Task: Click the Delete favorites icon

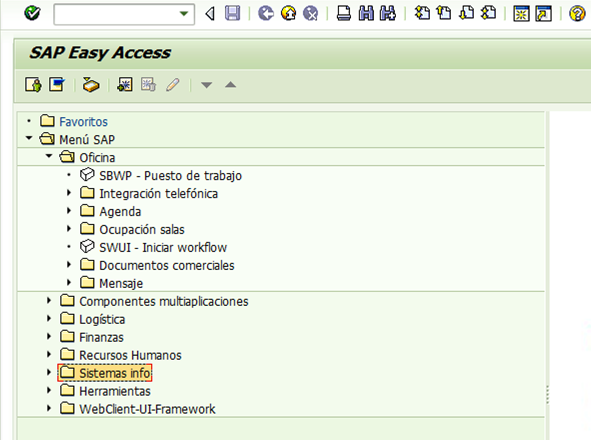Action: point(148,84)
